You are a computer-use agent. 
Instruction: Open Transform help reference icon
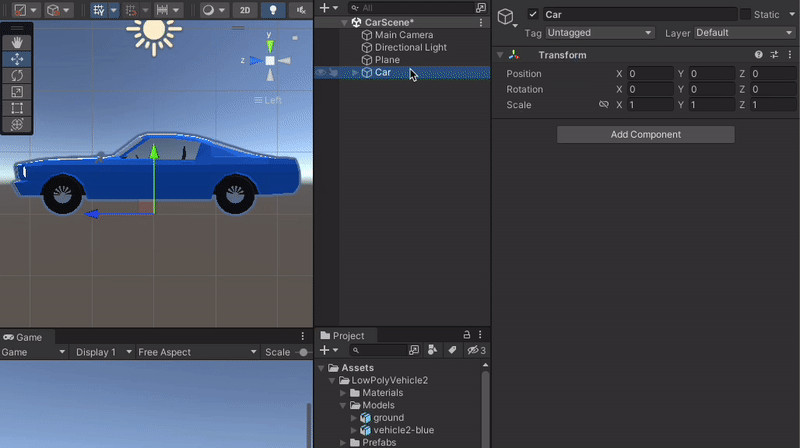click(x=759, y=55)
